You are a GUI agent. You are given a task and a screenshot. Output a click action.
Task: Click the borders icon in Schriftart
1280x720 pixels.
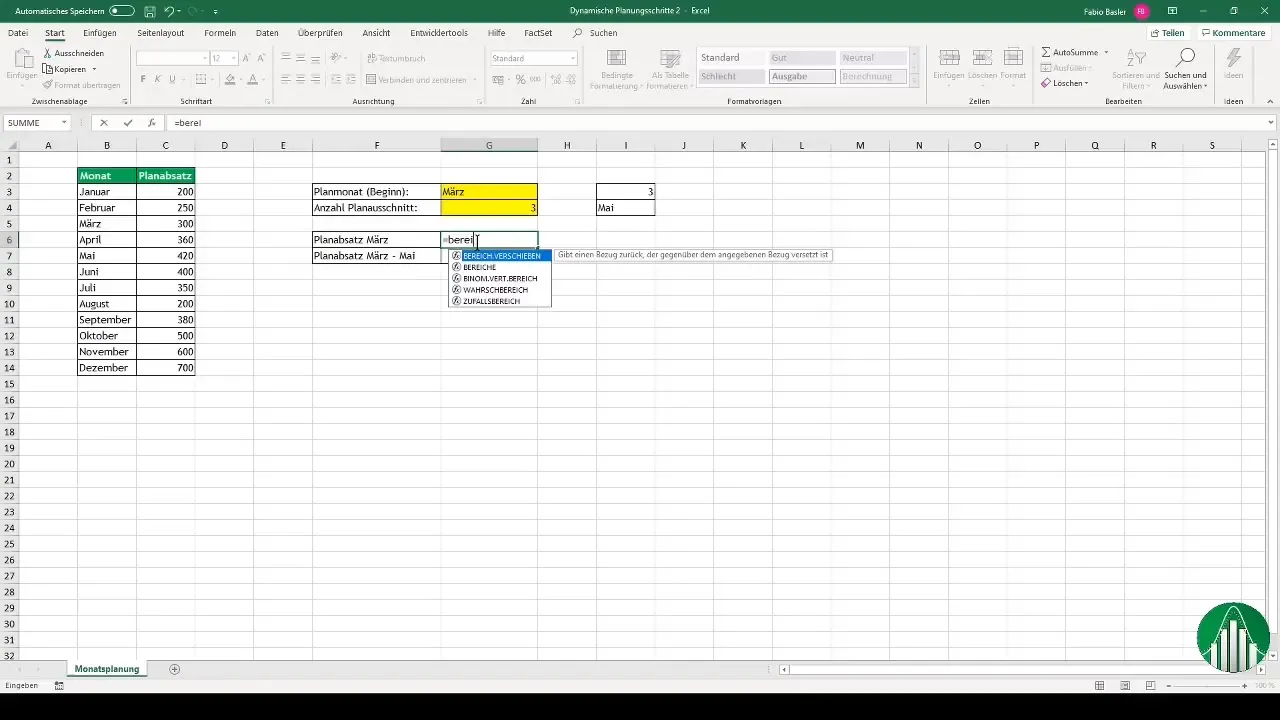click(200, 79)
